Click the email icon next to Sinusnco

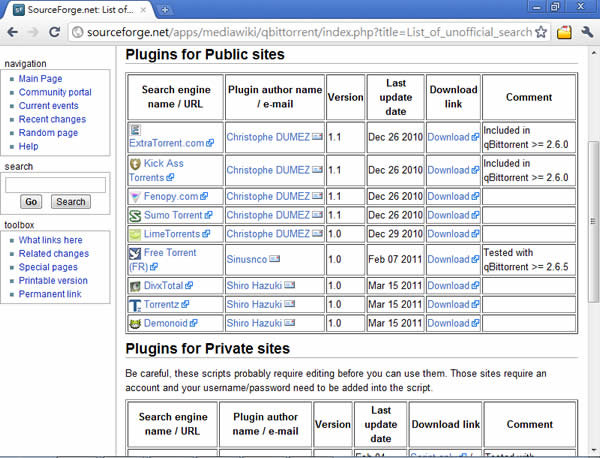pos(274,259)
